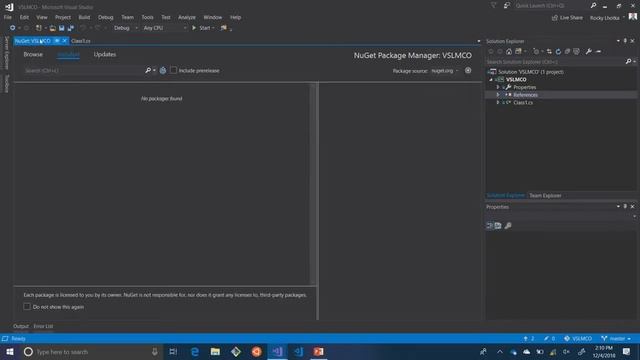Viewport: 640px width, 360px height.
Task: Open Microsoft Edge from taskbar
Action: [x=195, y=351]
